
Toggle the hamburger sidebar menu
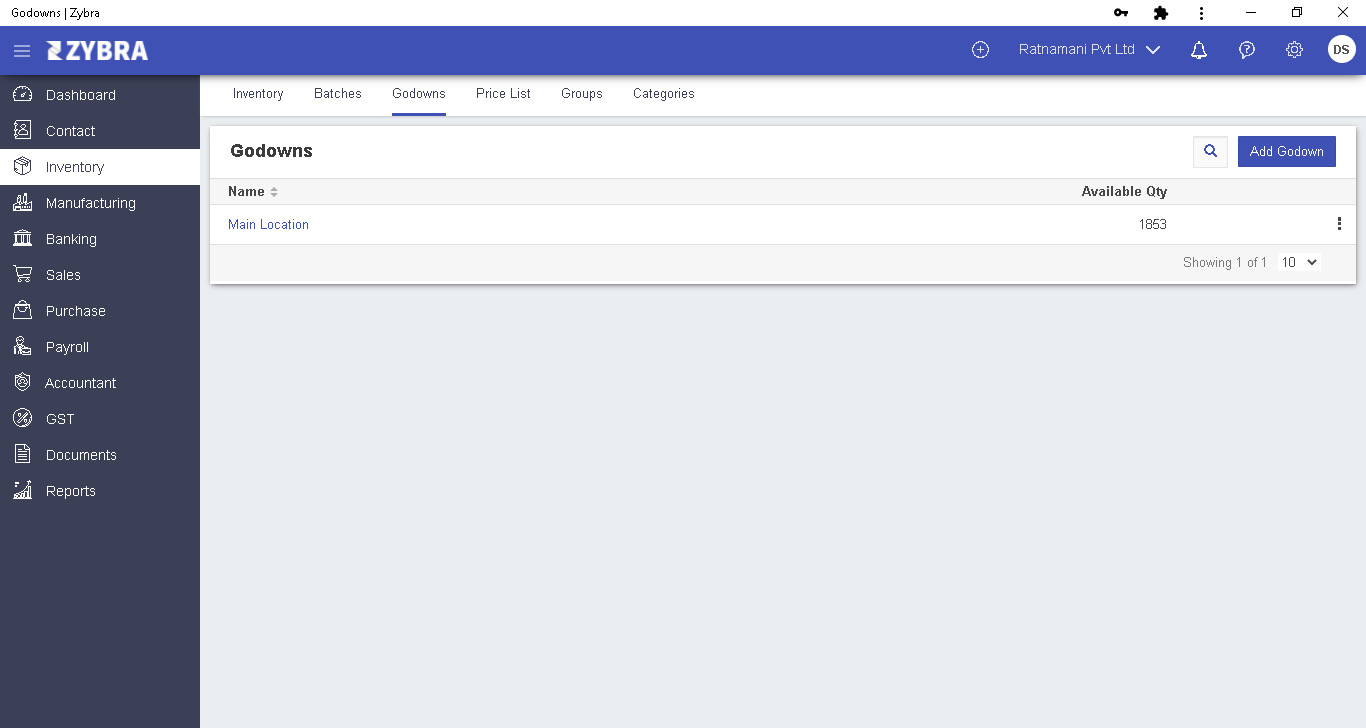click(x=21, y=51)
